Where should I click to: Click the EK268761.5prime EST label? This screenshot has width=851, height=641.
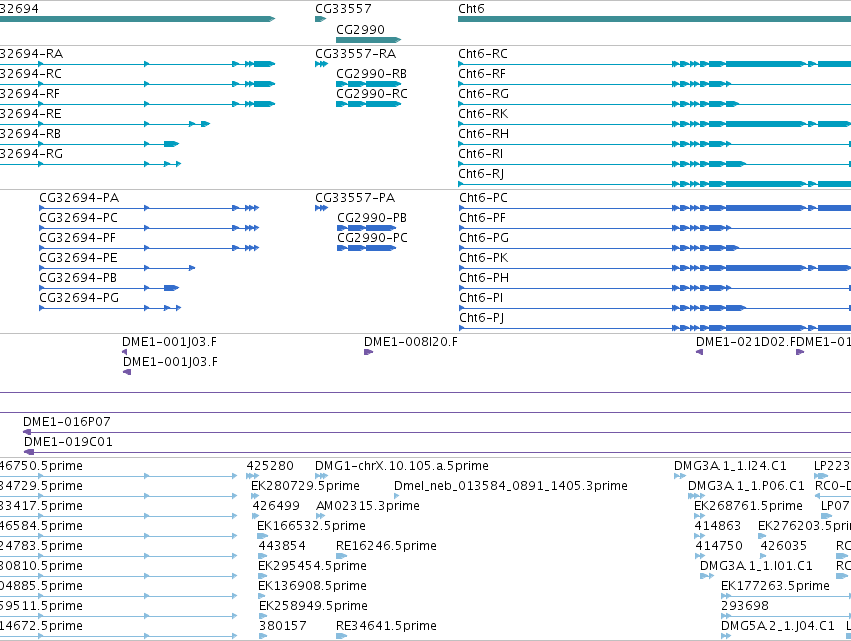click(748, 506)
